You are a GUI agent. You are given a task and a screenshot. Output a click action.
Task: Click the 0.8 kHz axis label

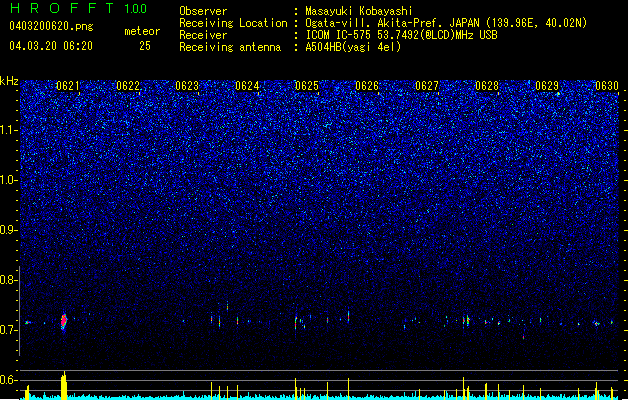[x=7, y=280]
